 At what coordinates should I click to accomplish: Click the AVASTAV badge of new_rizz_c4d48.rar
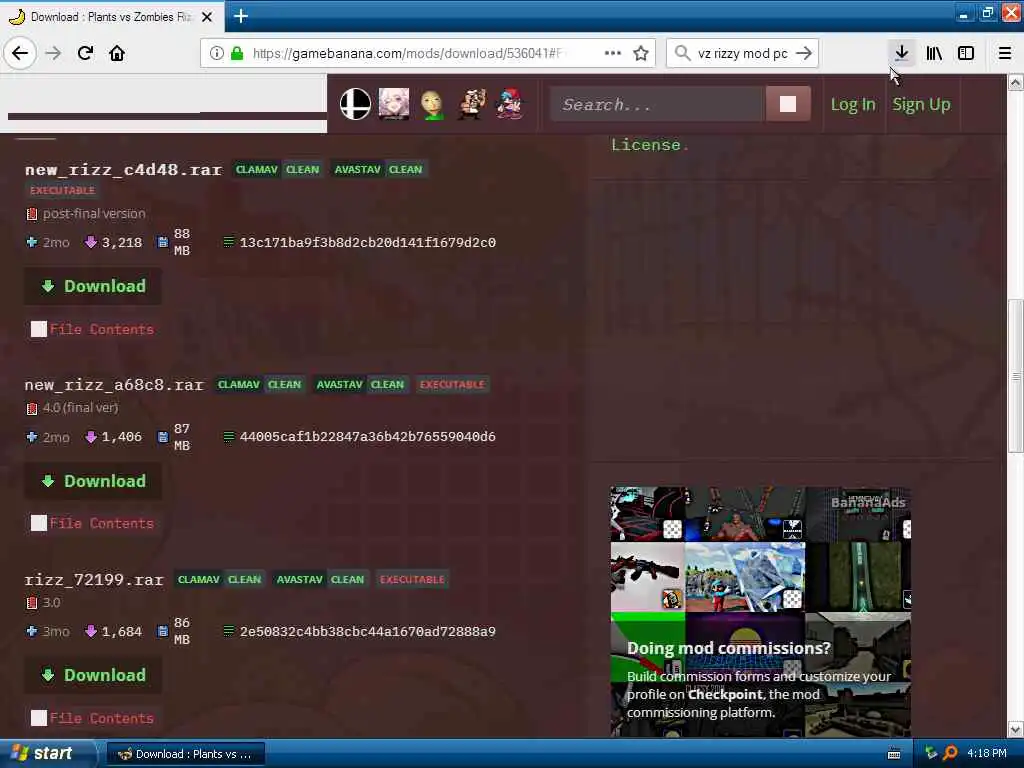click(x=357, y=170)
